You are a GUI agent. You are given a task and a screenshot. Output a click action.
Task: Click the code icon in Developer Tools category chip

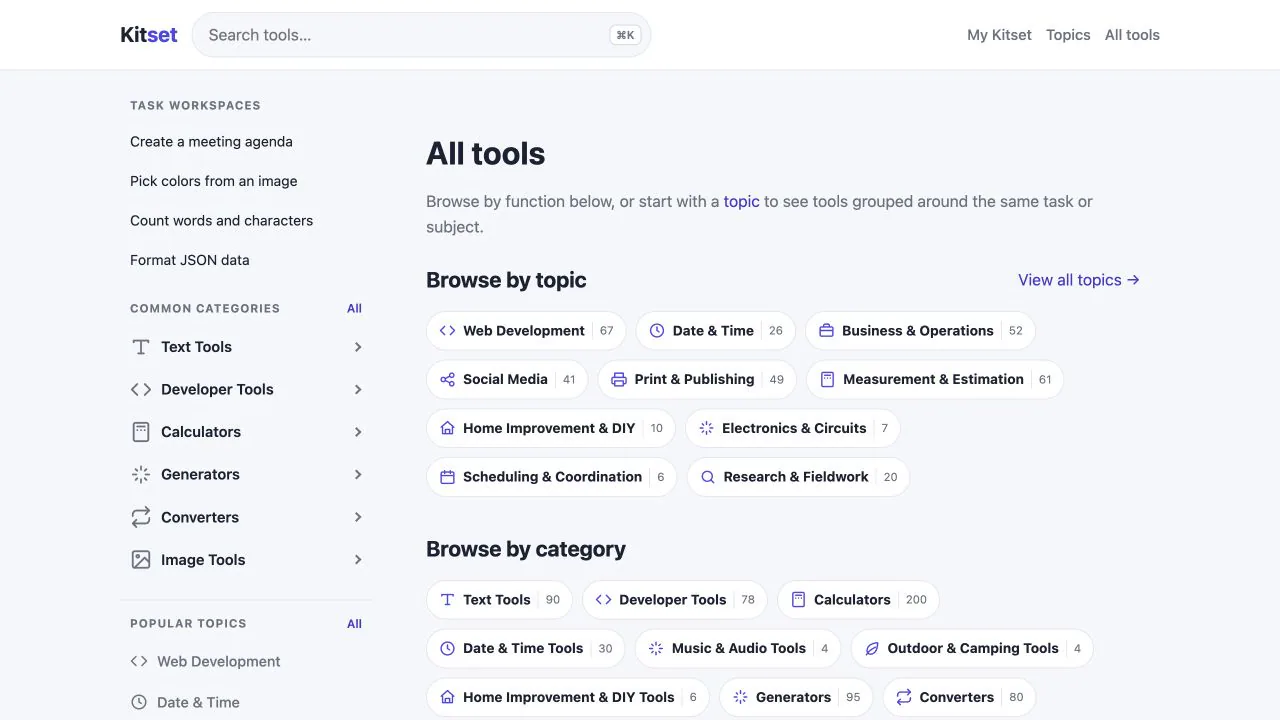tap(603, 600)
